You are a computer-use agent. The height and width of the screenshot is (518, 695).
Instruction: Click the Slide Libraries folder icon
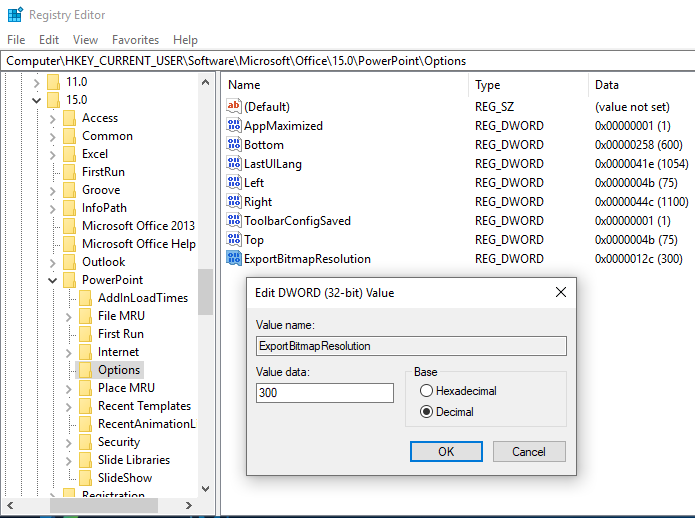coord(85,460)
